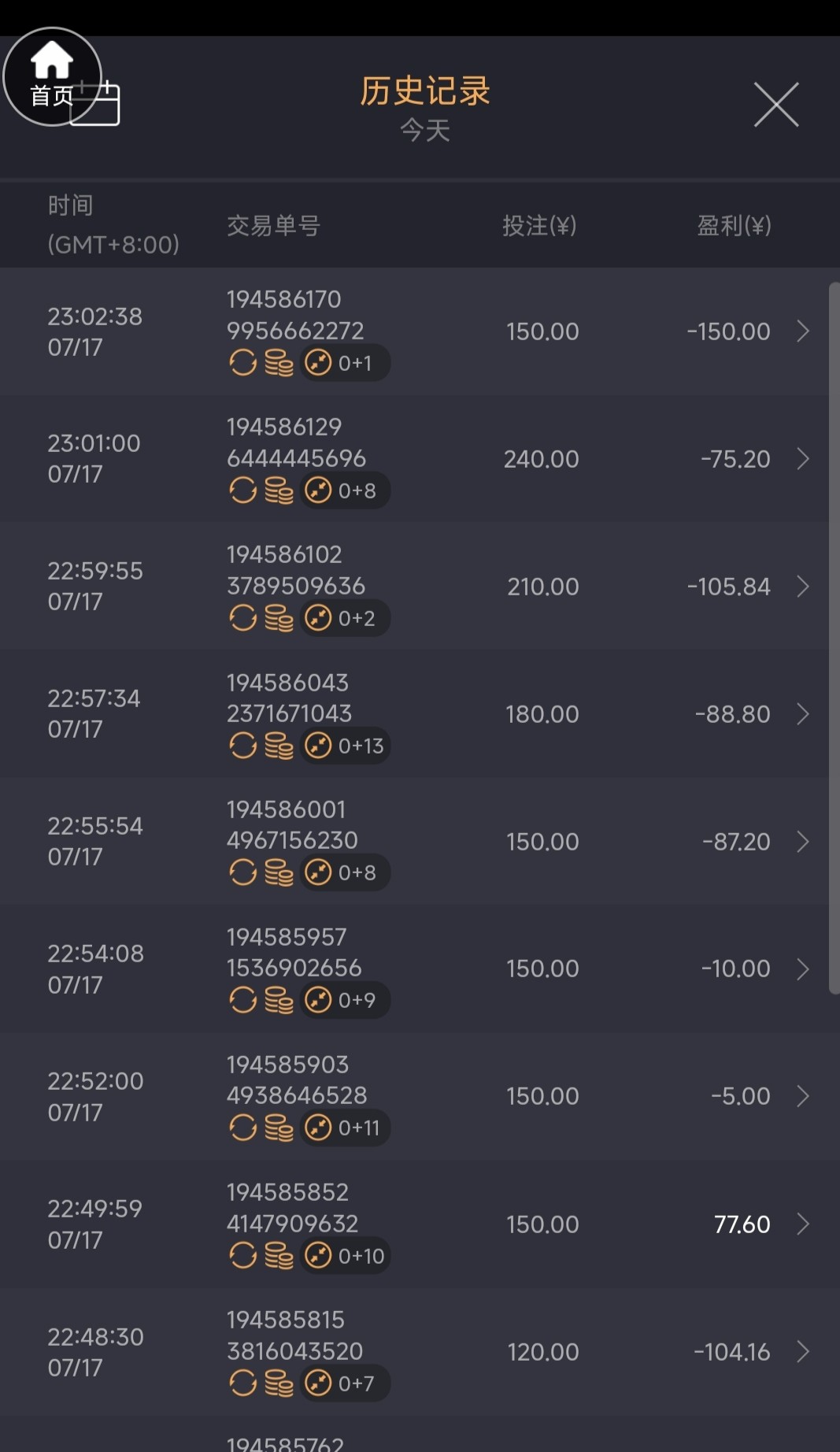This screenshot has height=1452, width=840.
Task: Click replay icon on the 23:02:38 record
Action: click(x=242, y=363)
